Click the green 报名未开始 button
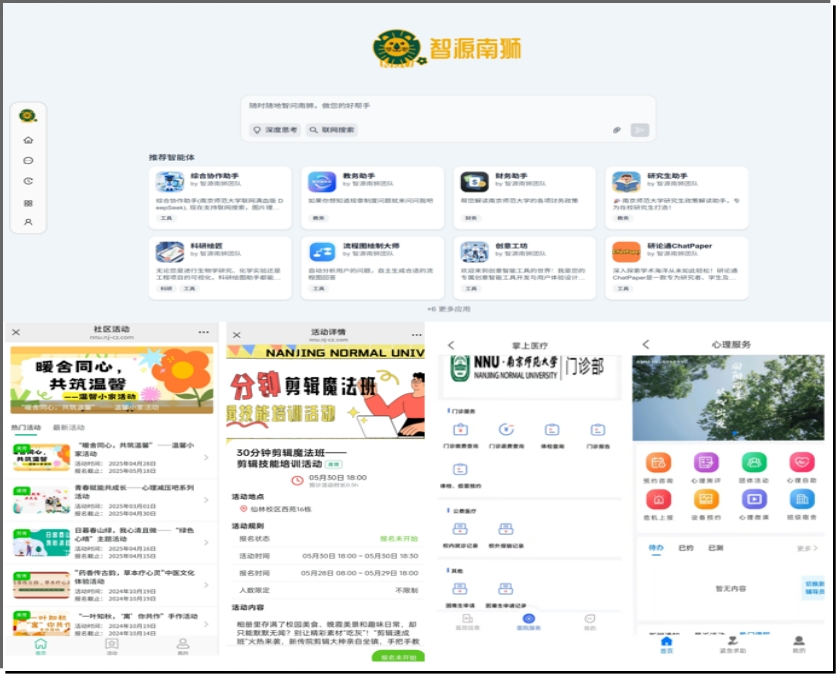Viewport: 836px width, 674px height. point(397,657)
